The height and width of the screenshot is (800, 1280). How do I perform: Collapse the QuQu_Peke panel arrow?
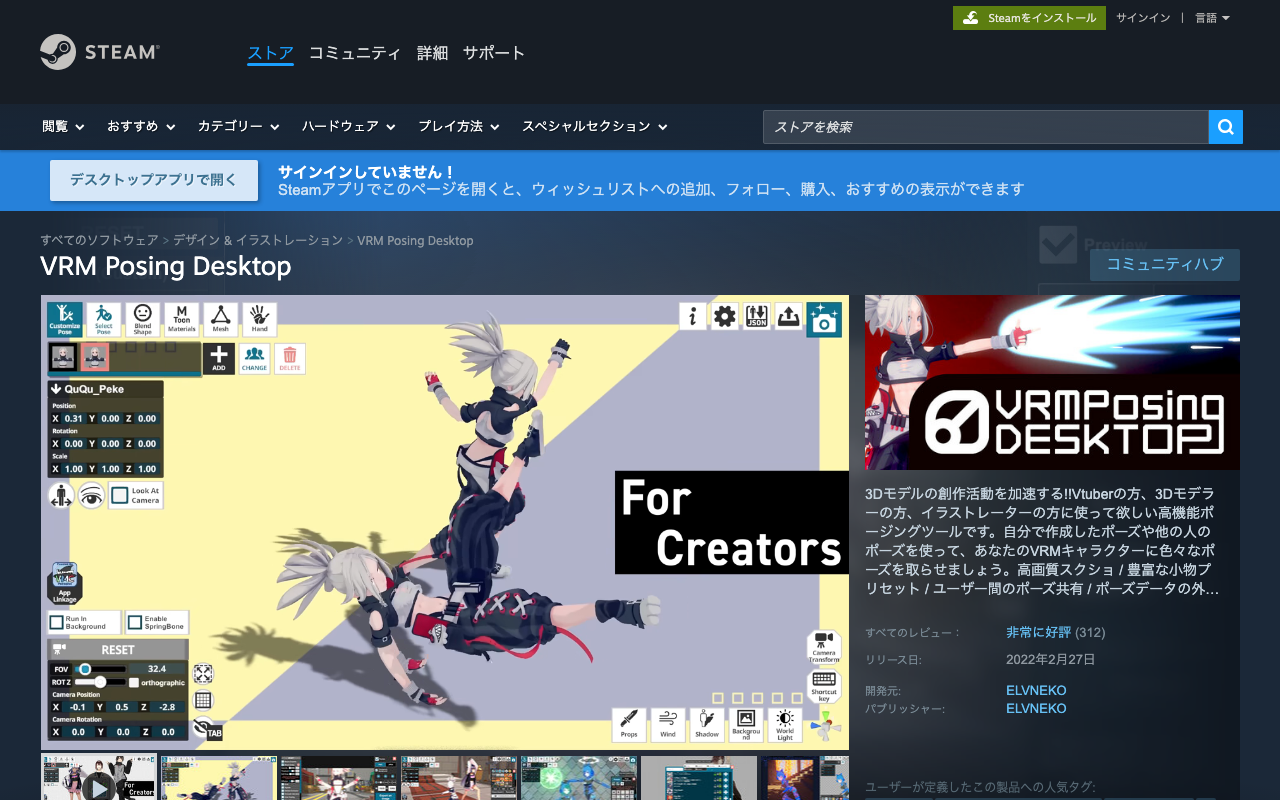[57, 389]
